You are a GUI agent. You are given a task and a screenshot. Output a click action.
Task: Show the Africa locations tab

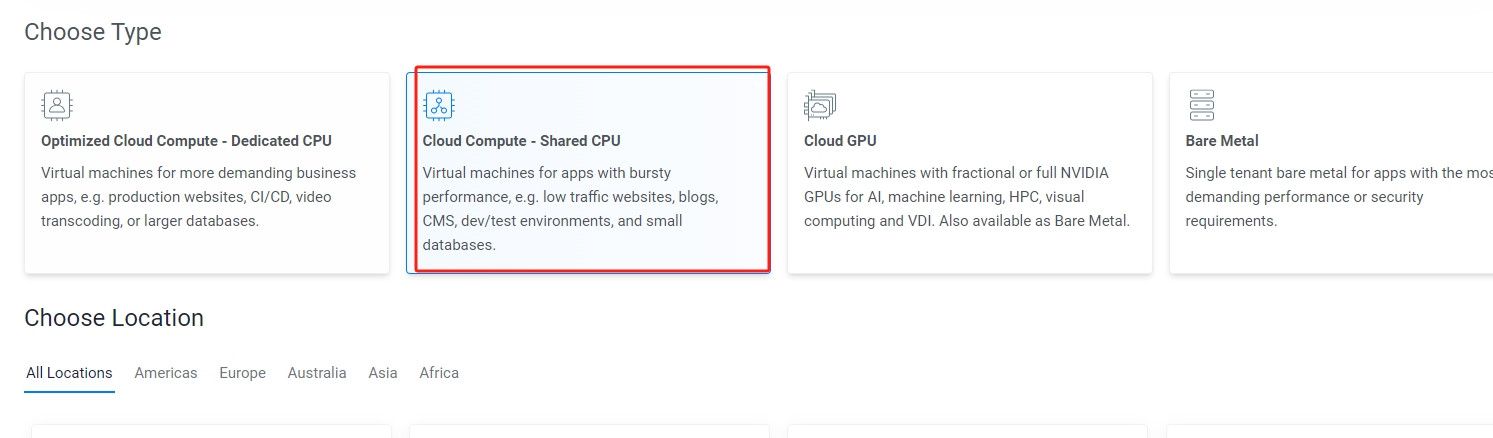pyautogui.click(x=439, y=373)
